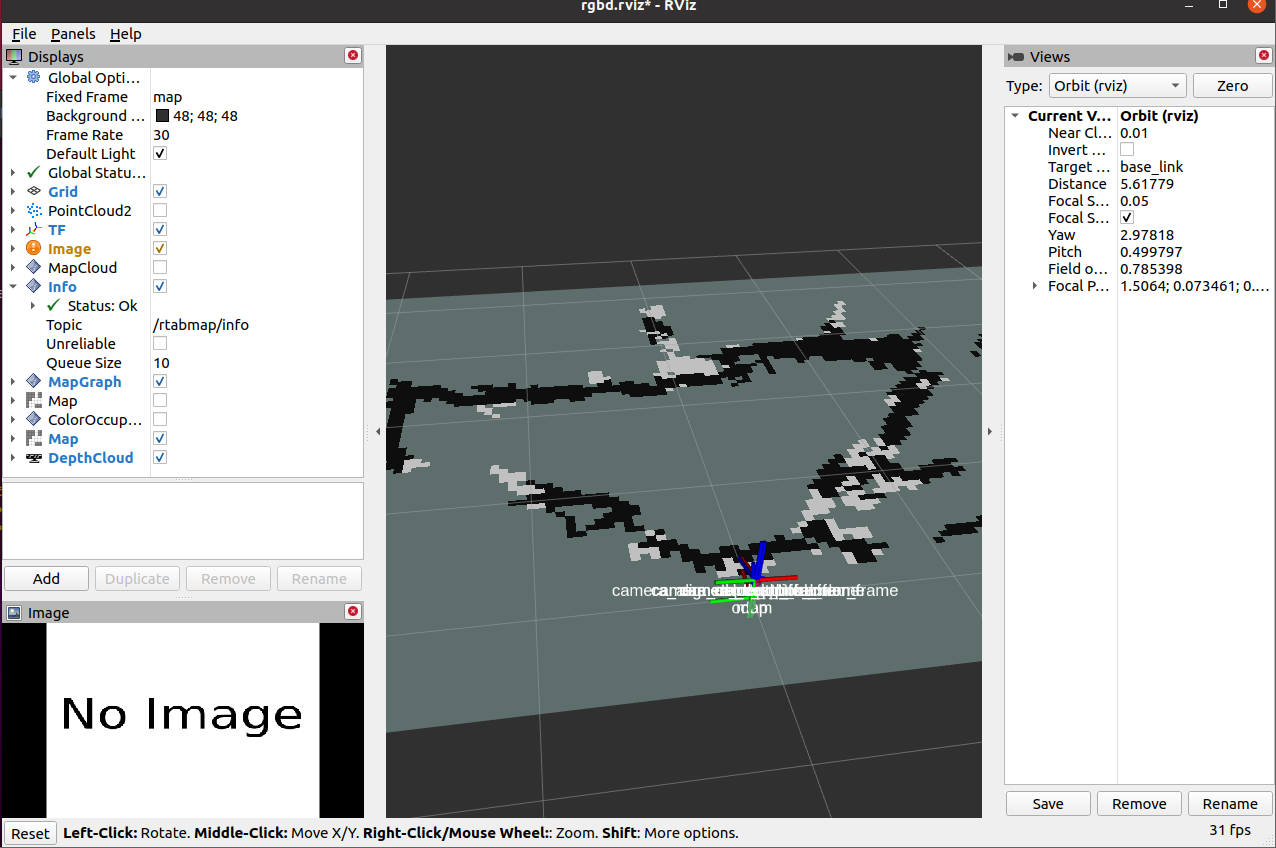This screenshot has width=1276, height=848.
Task: Click the Add button in Displays
Action: click(x=45, y=578)
